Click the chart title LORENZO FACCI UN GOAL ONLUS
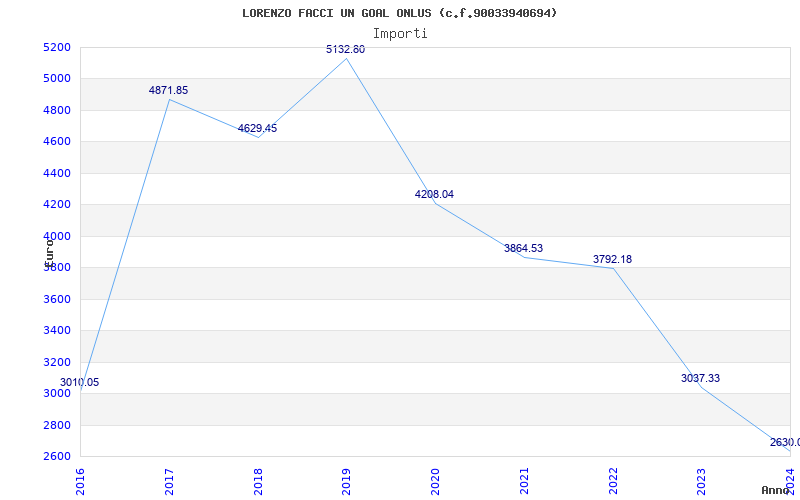800x500 pixels. (336, 13)
